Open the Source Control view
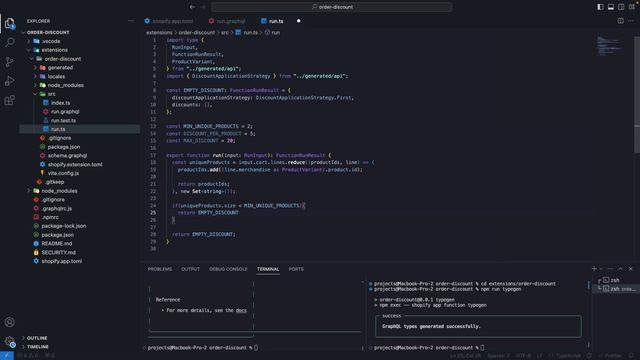640x360 pixels. [x=9, y=61]
